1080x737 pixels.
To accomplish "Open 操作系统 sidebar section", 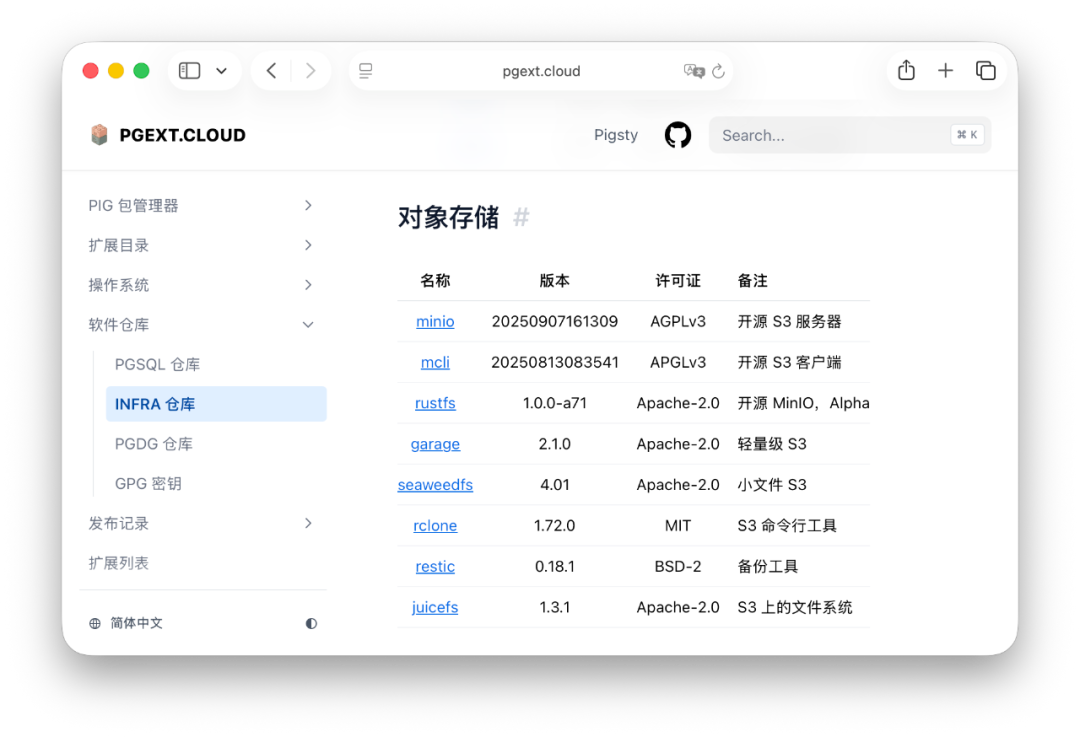I will click(118, 285).
